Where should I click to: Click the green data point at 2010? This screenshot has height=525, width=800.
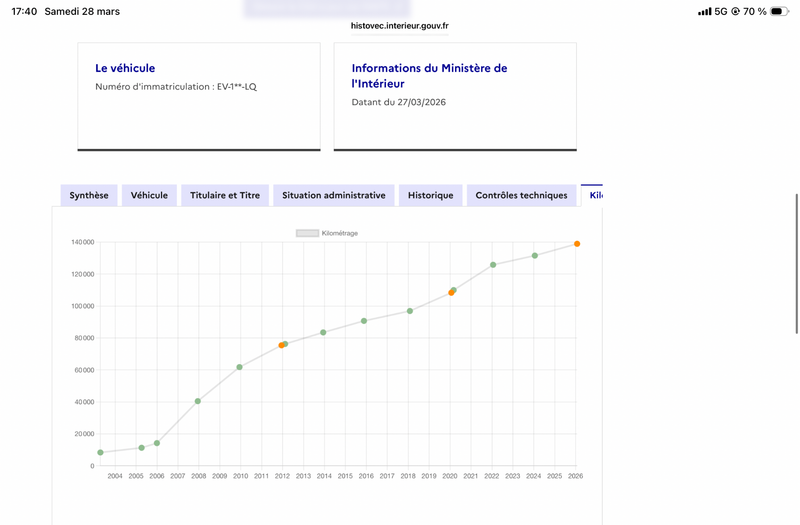click(240, 367)
